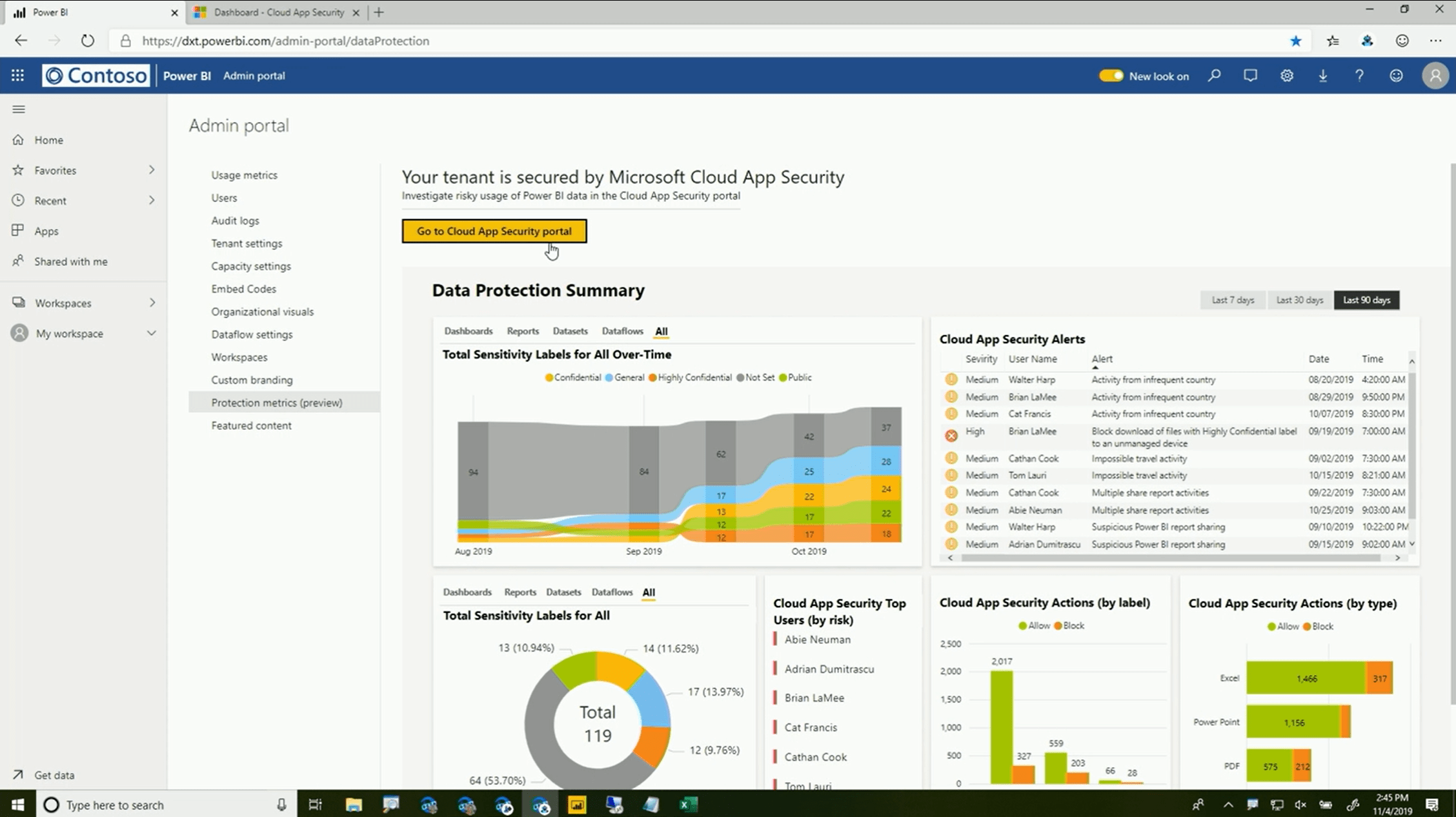
Task: Click Go to Cloud App Security portal
Action: coord(494,231)
